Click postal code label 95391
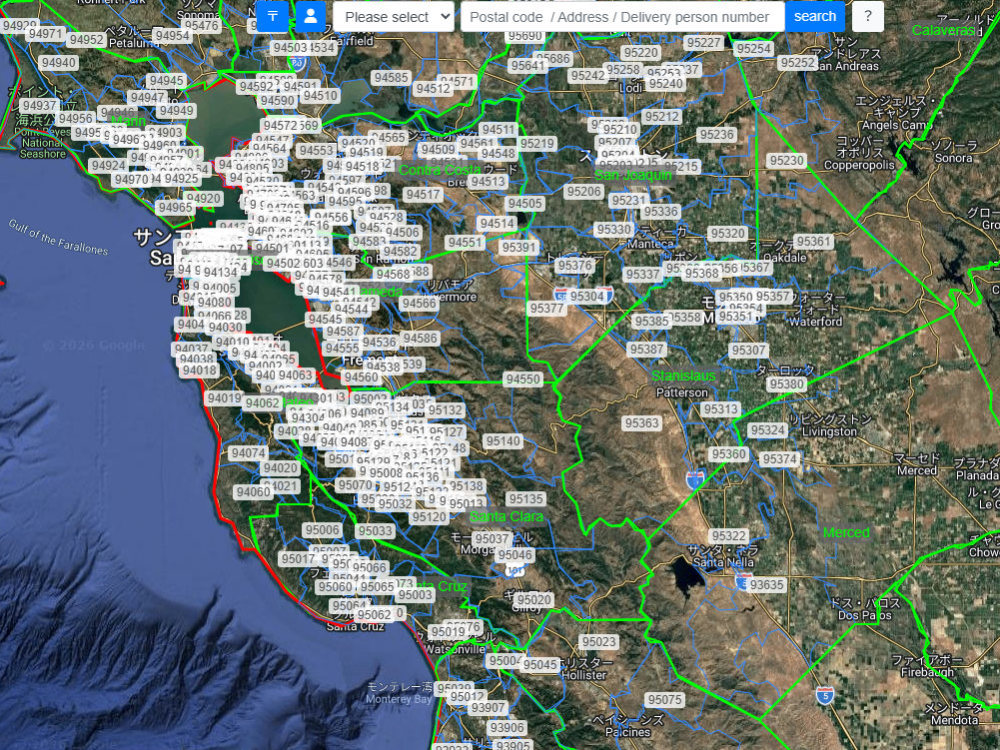 518,247
